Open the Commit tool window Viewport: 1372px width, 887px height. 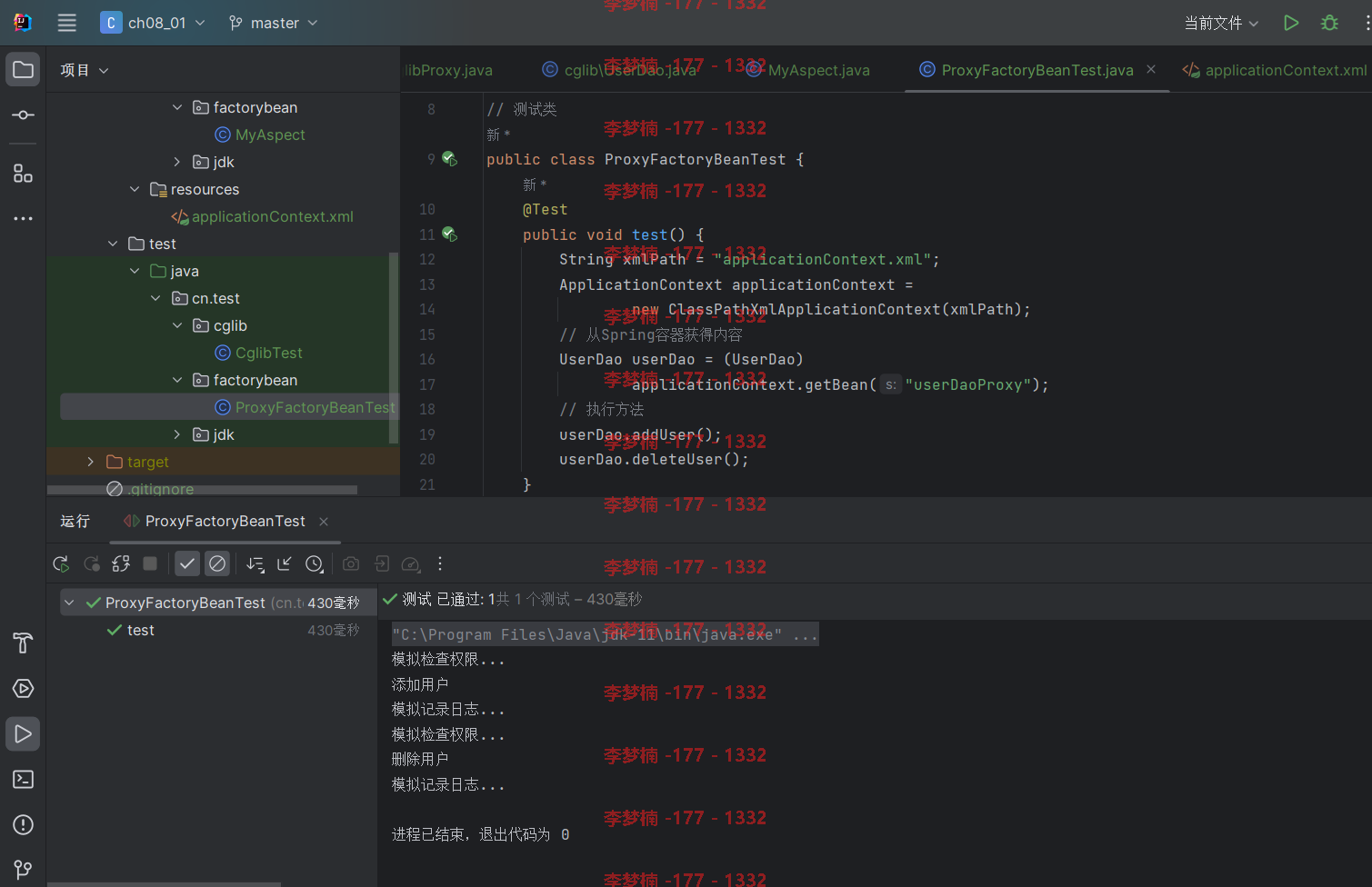pos(23,115)
